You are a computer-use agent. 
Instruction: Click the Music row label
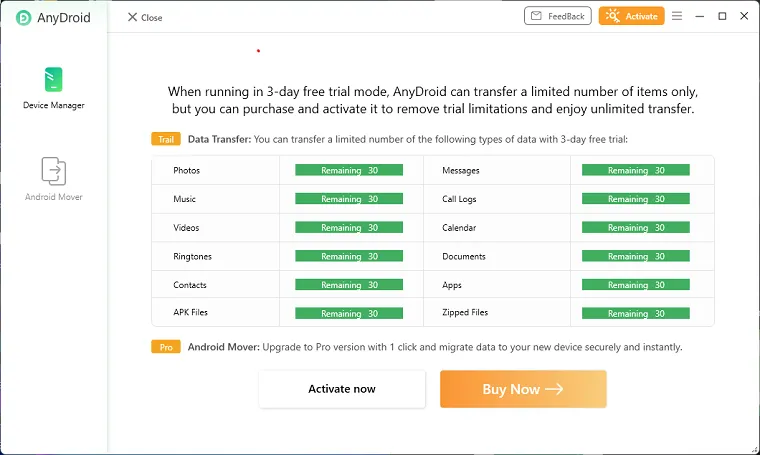[185, 199]
